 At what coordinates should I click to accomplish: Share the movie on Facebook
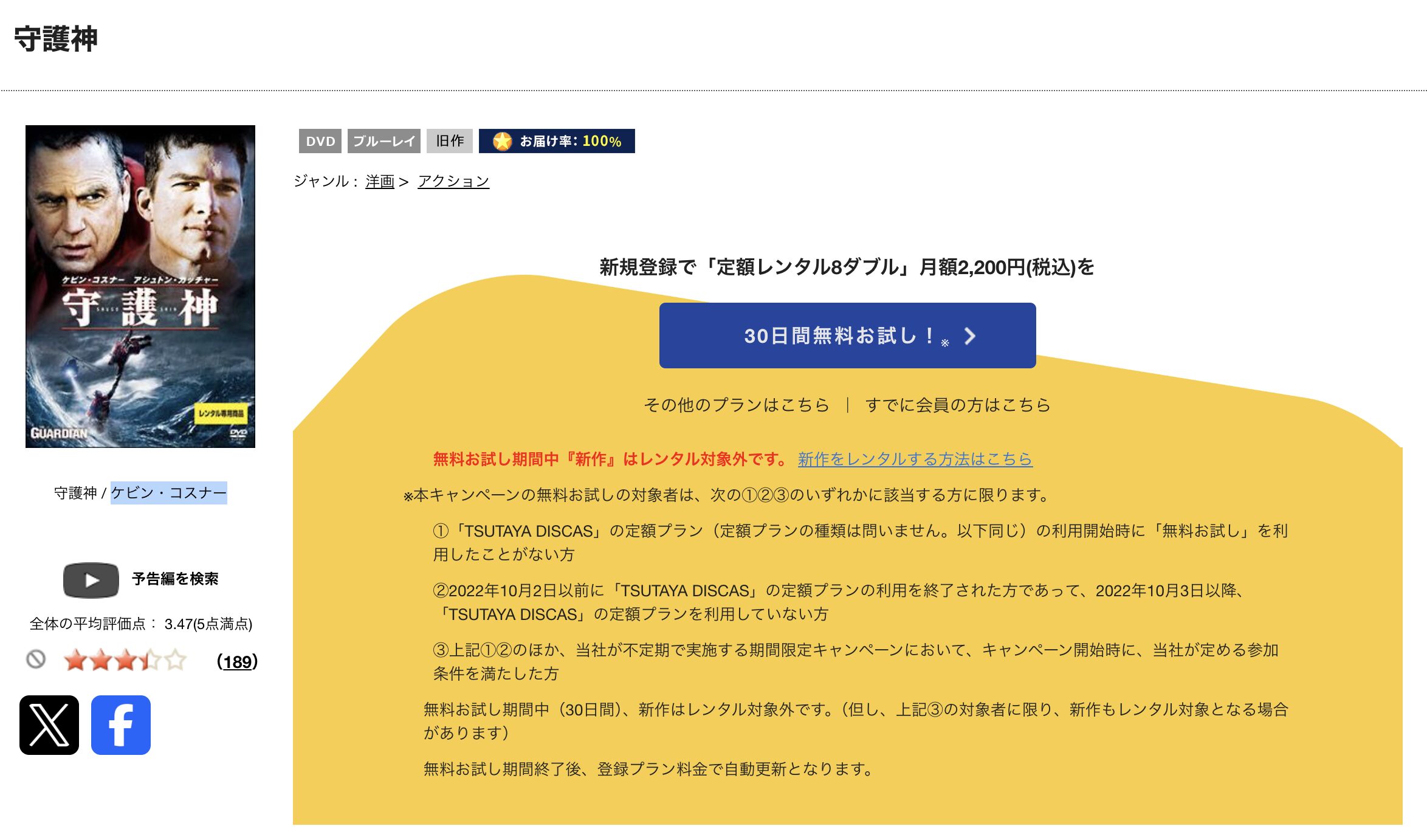coord(121,725)
